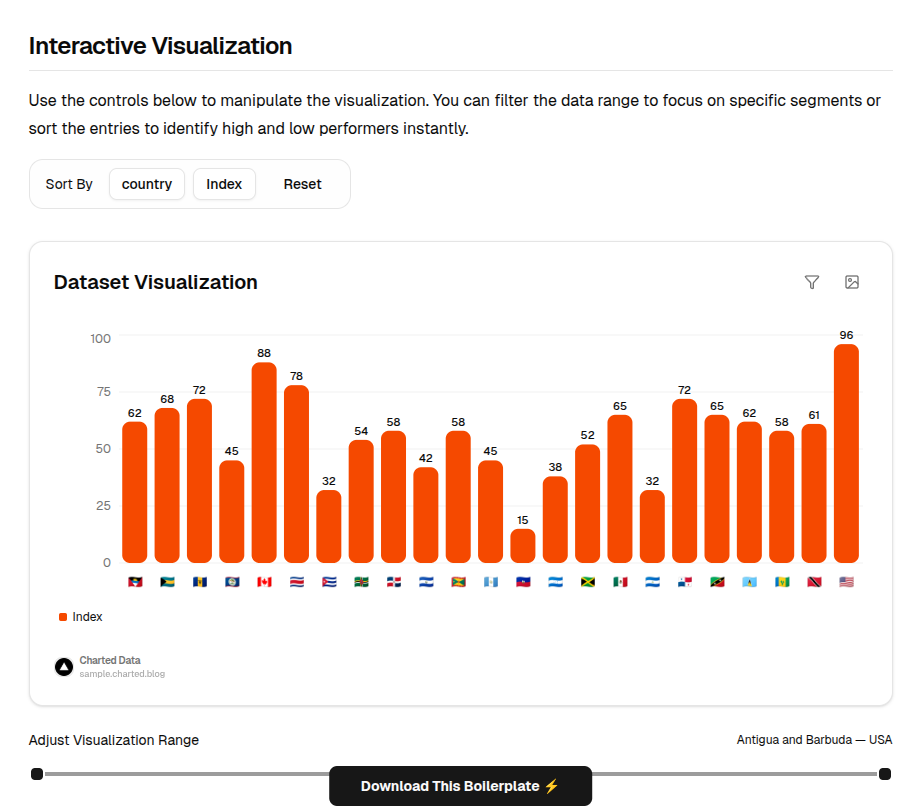Open the filter icon on Dataset Visualization
Image resolution: width=920 pixels, height=809 pixels.
click(812, 282)
